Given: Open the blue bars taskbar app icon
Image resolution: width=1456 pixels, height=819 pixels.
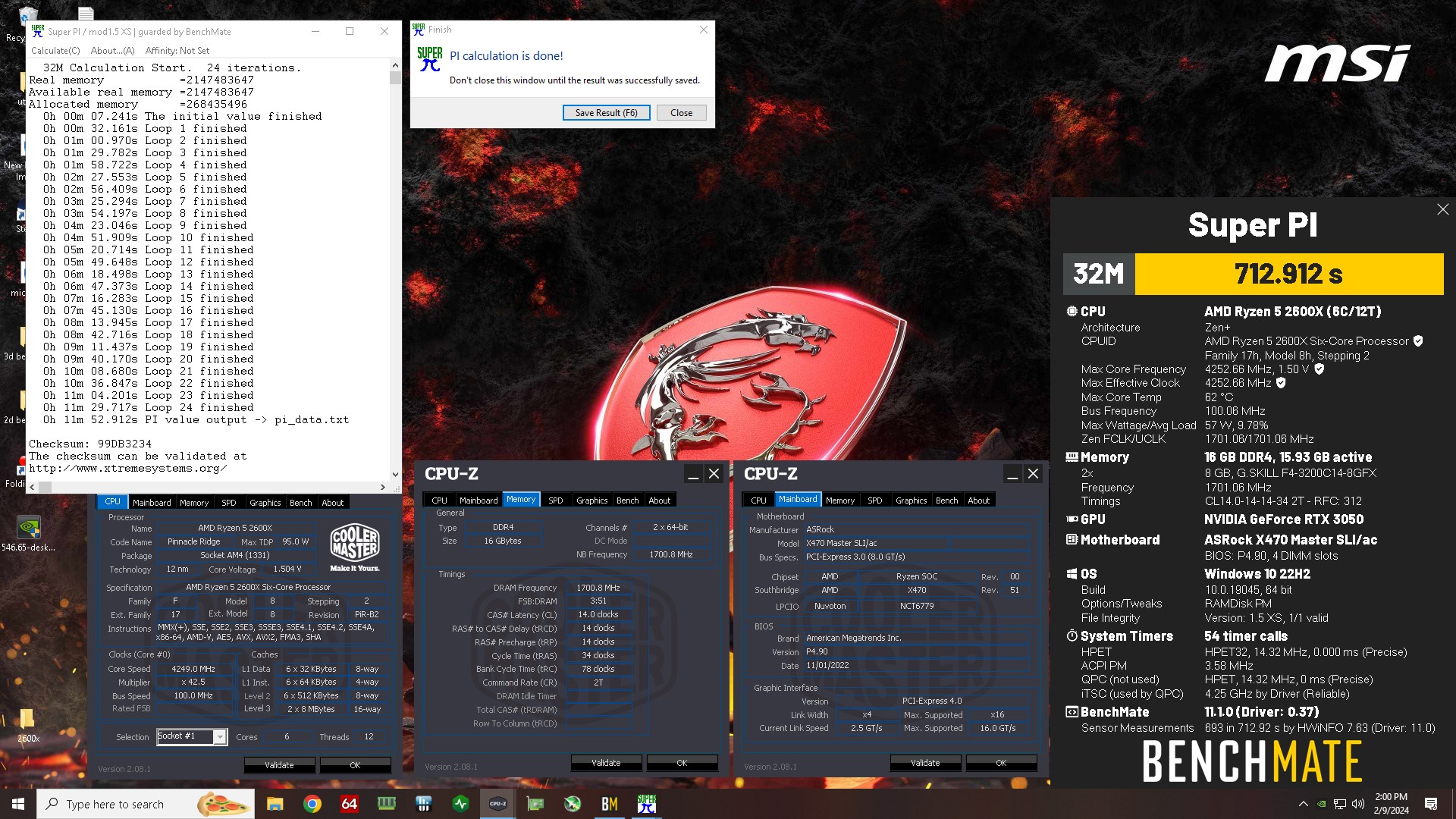Looking at the screenshot, I should pos(423,804).
